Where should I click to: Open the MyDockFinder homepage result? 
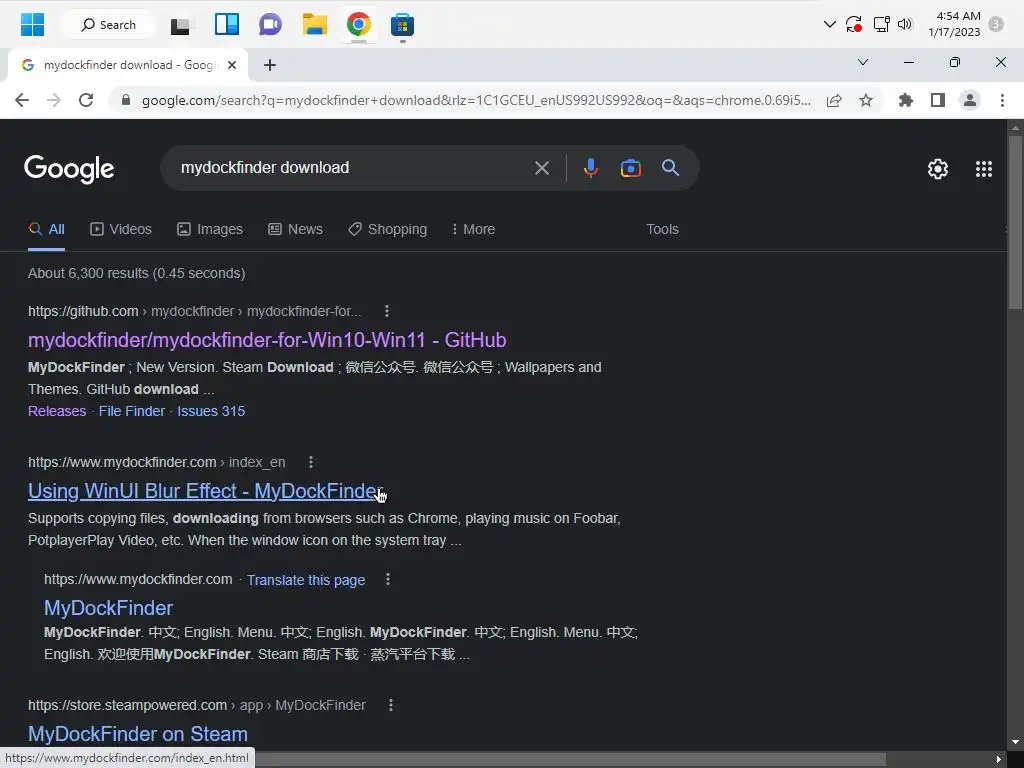pyautogui.click(x=108, y=608)
